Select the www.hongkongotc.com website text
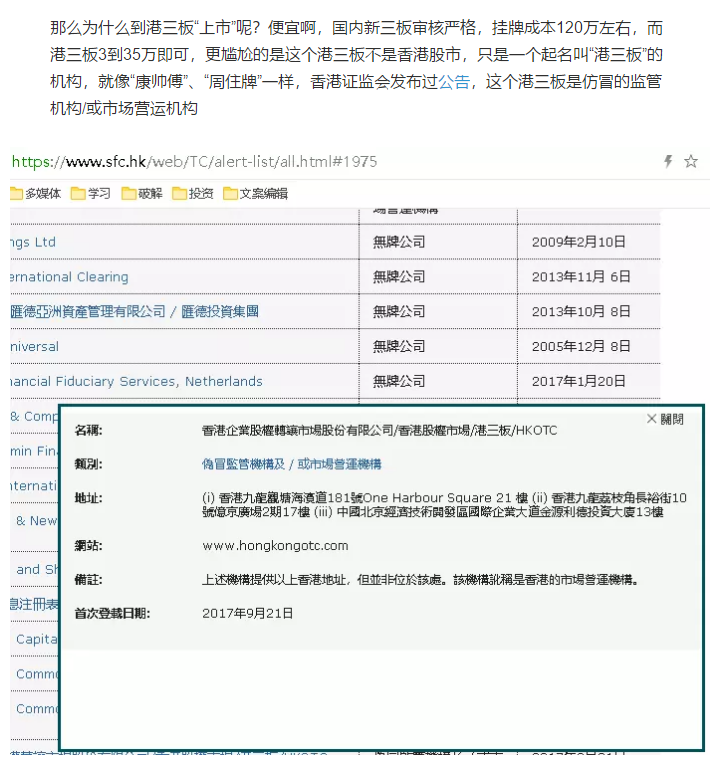The width and height of the screenshot is (721, 780). pyautogui.click(x=275, y=546)
